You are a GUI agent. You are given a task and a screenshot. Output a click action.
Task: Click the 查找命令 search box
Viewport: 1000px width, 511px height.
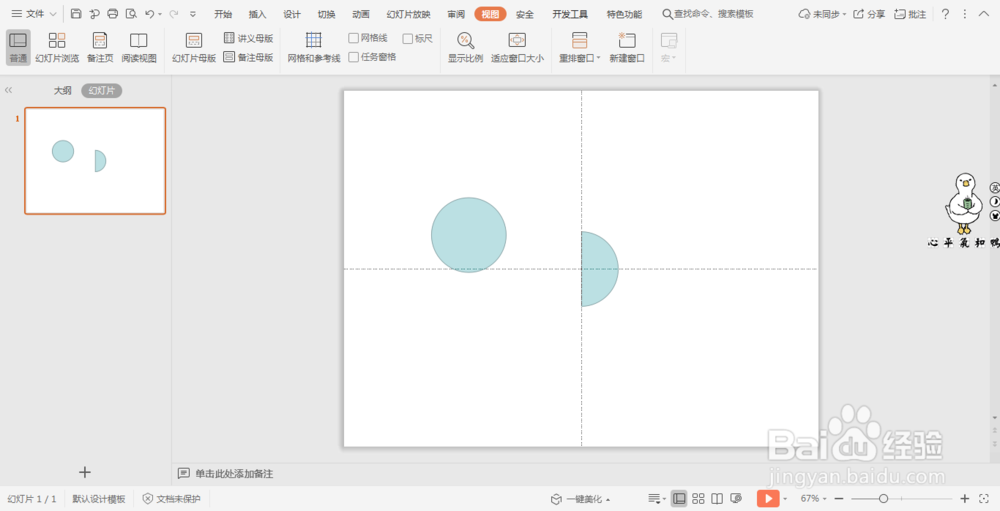[x=708, y=13]
